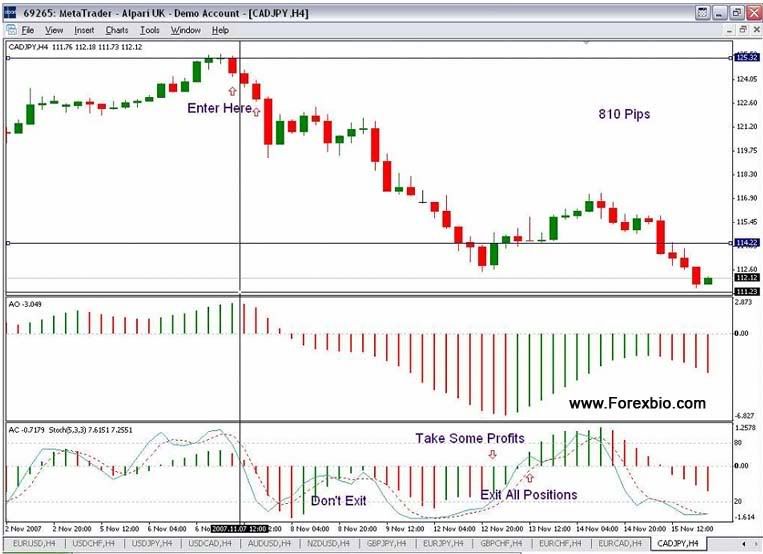Switch to the EURUSD,H4 chart tab

(34, 543)
